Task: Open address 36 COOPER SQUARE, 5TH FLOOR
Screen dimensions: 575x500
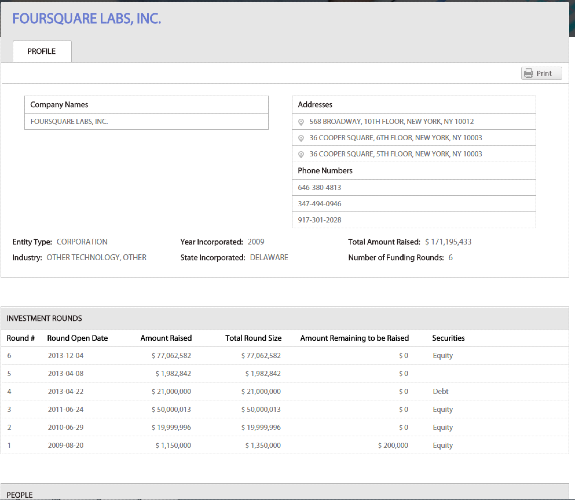Action: pos(396,154)
